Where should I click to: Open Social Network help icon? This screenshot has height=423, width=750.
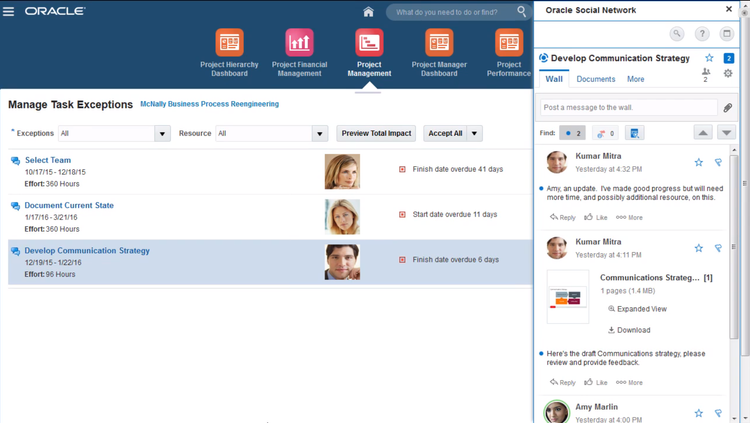click(702, 33)
